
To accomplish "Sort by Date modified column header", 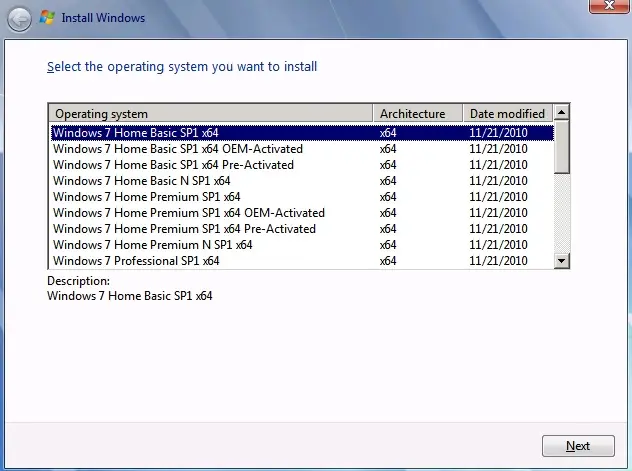I will 508,114.
